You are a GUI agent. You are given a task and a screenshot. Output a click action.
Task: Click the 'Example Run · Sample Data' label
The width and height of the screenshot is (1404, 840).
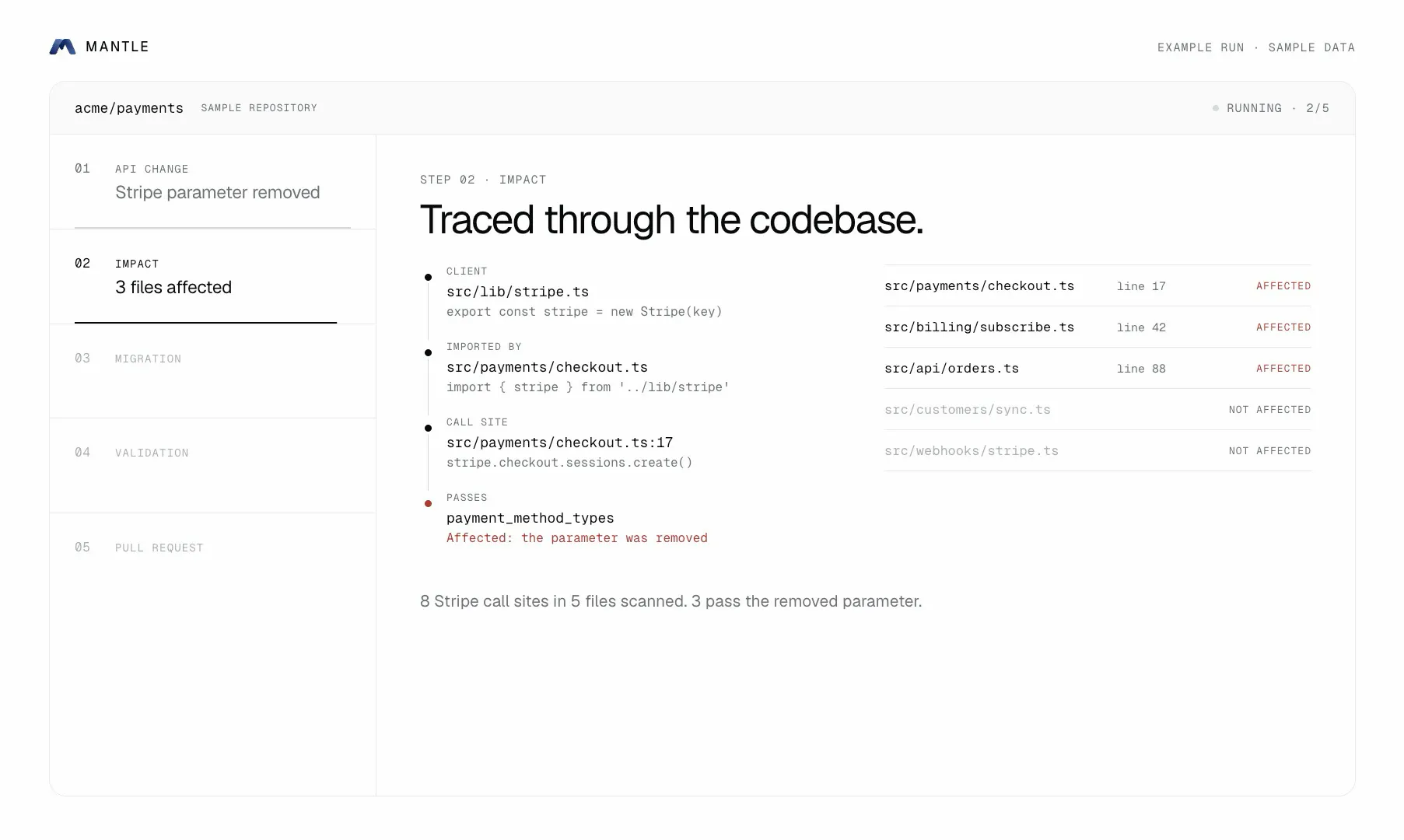tap(1256, 47)
